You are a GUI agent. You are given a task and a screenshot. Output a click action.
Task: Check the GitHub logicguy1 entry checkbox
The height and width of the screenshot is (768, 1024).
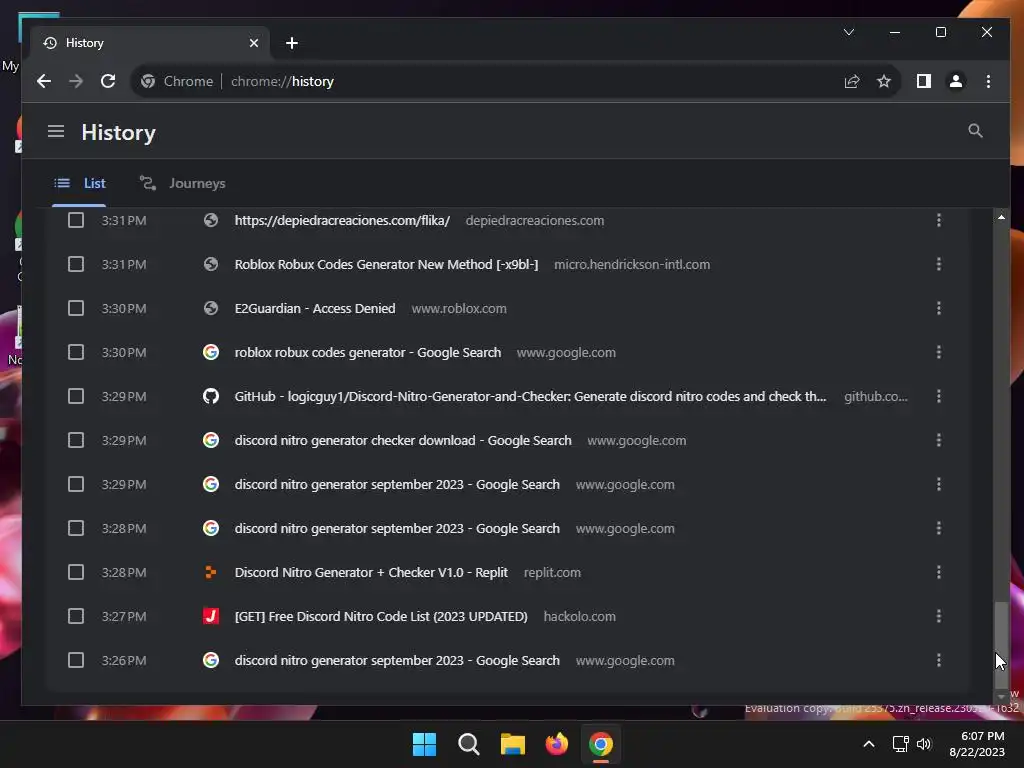point(76,396)
